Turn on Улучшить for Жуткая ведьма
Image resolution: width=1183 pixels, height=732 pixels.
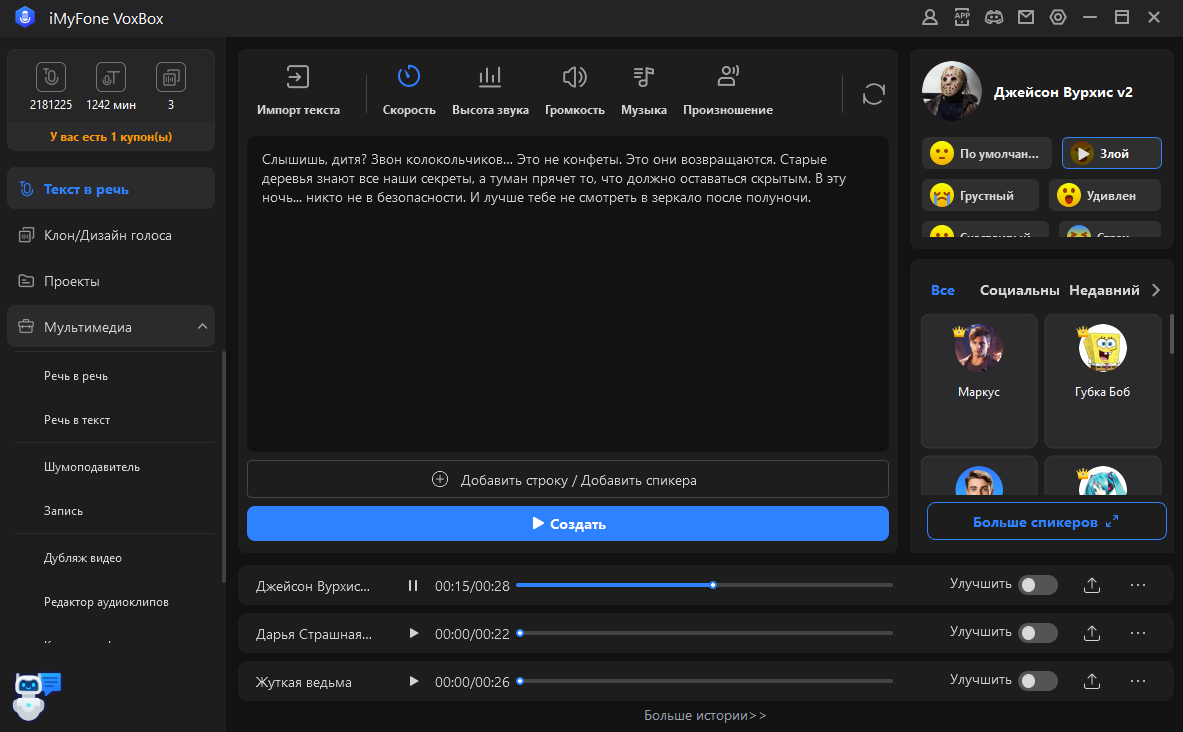[1037, 681]
